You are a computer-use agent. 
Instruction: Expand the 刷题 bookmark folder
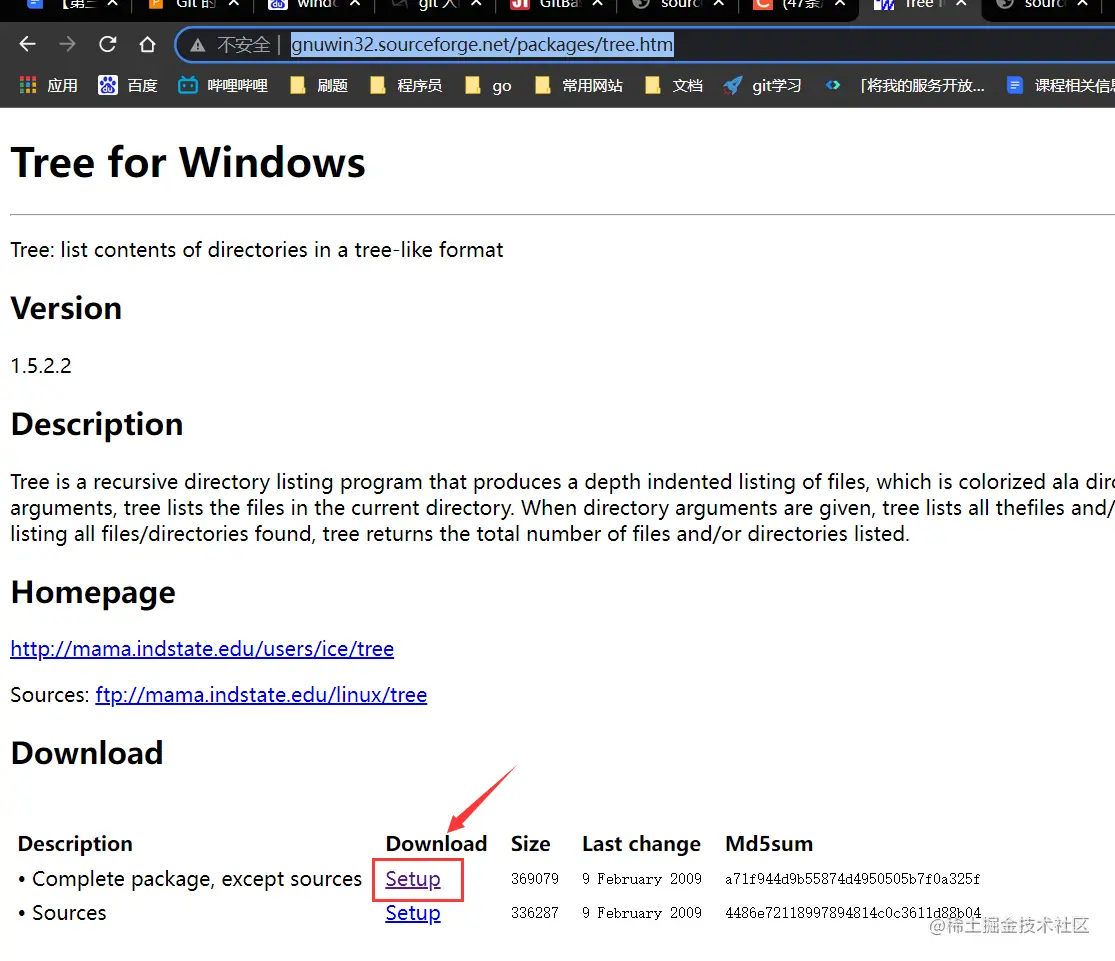[x=319, y=86]
